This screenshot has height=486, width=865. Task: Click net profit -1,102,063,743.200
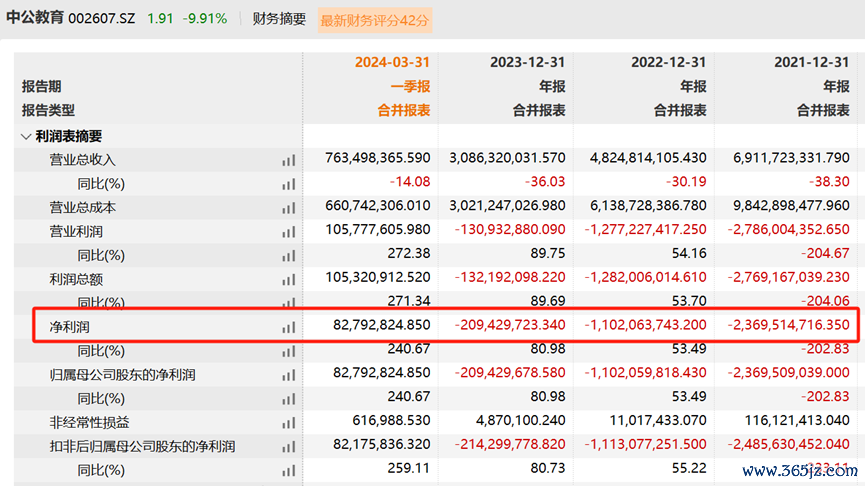pos(645,325)
